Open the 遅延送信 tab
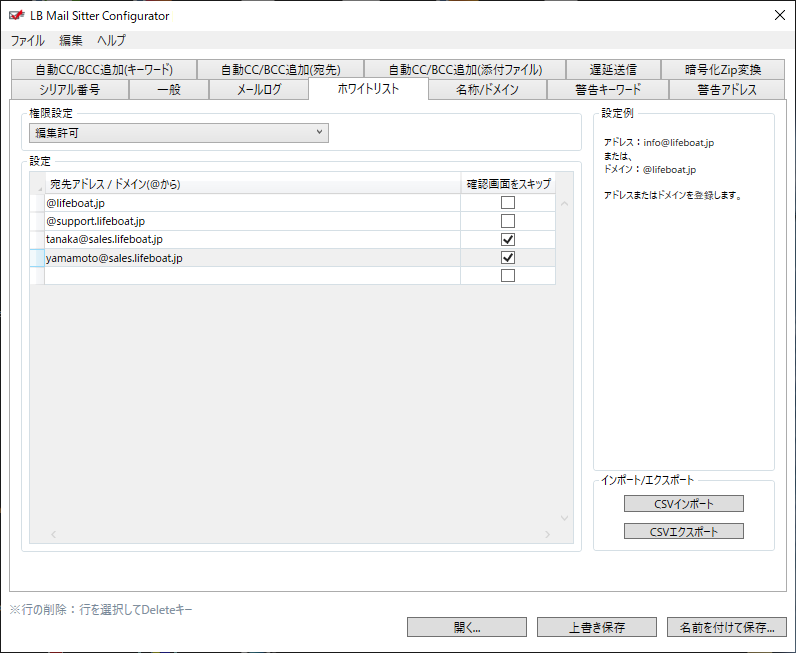Image resolution: width=796 pixels, height=653 pixels. (x=613, y=70)
